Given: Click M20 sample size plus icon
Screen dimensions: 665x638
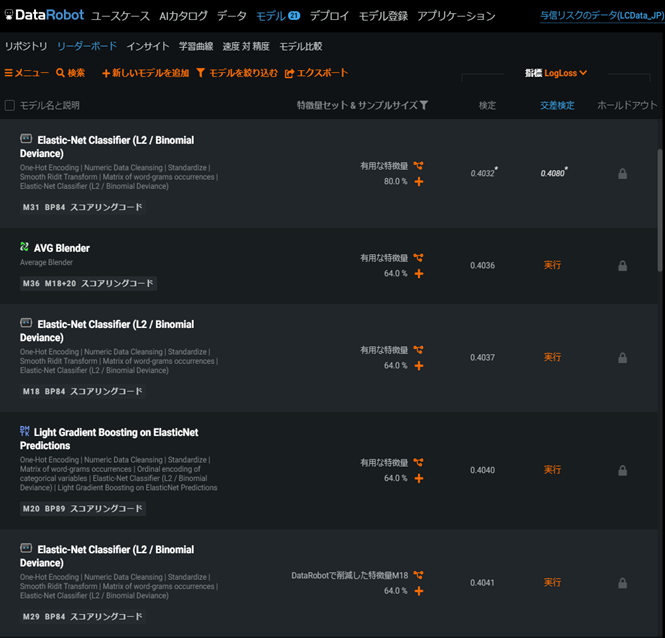Looking at the screenshot, I should 419,478.
